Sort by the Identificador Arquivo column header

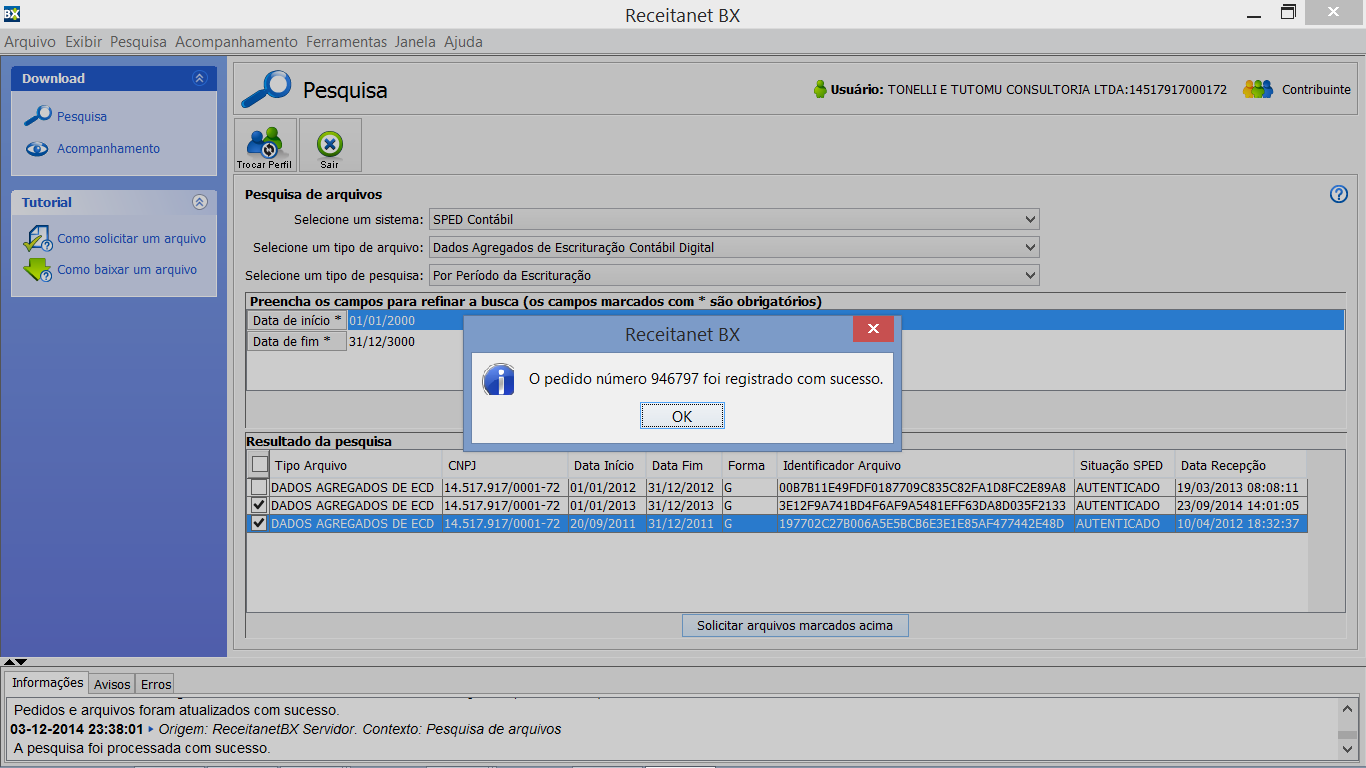point(926,465)
